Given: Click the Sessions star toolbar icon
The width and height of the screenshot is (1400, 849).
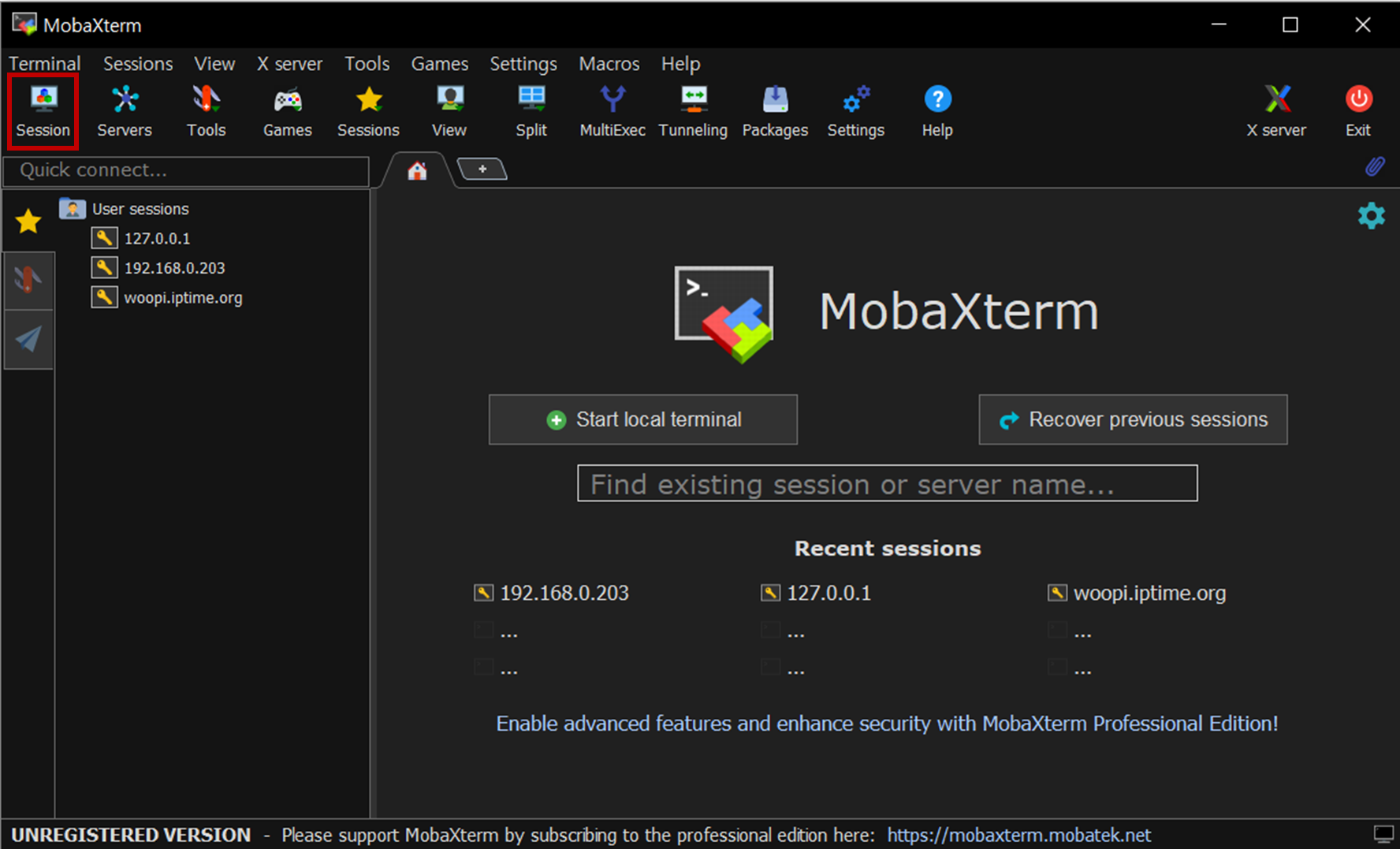Looking at the screenshot, I should point(368,111).
